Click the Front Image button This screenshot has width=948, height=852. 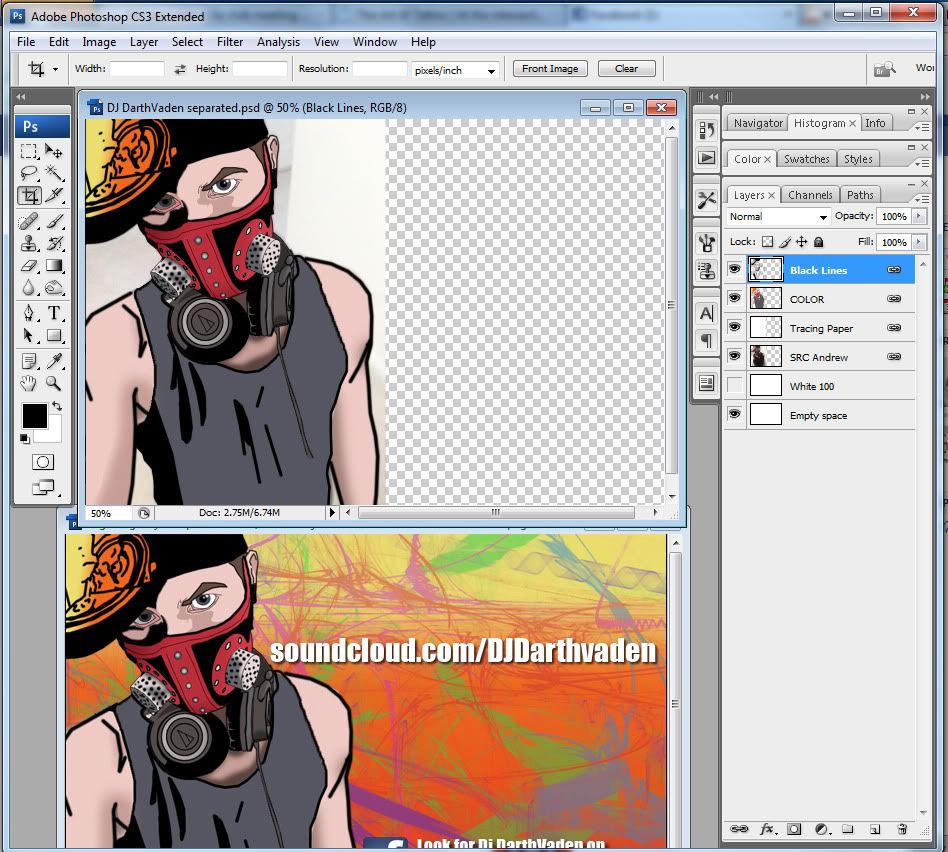click(x=550, y=68)
